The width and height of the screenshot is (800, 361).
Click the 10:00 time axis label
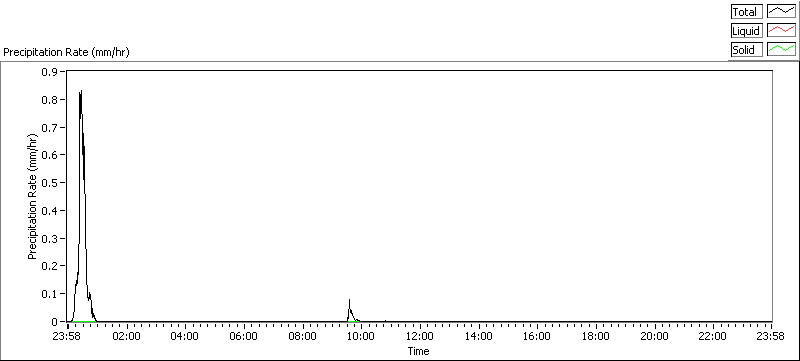click(x=361, y=336)
